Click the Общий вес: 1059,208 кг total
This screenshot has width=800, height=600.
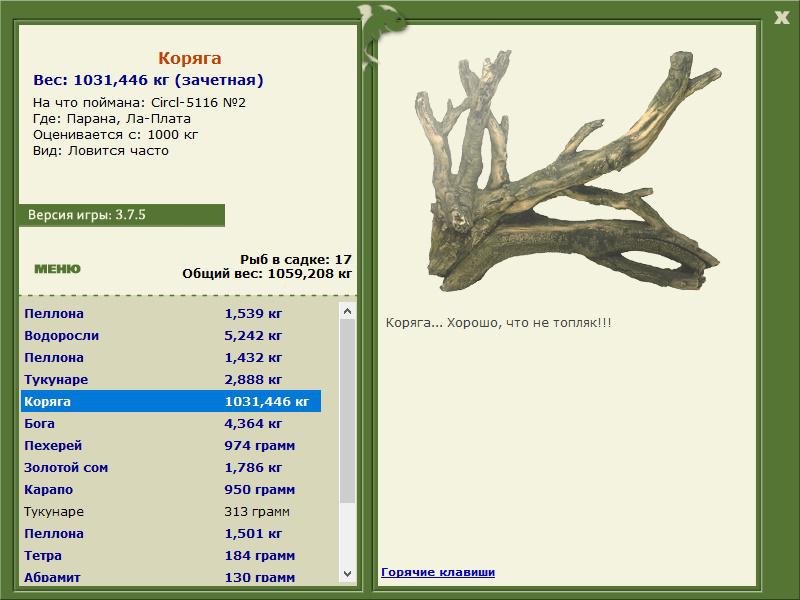tap(267, 274)
